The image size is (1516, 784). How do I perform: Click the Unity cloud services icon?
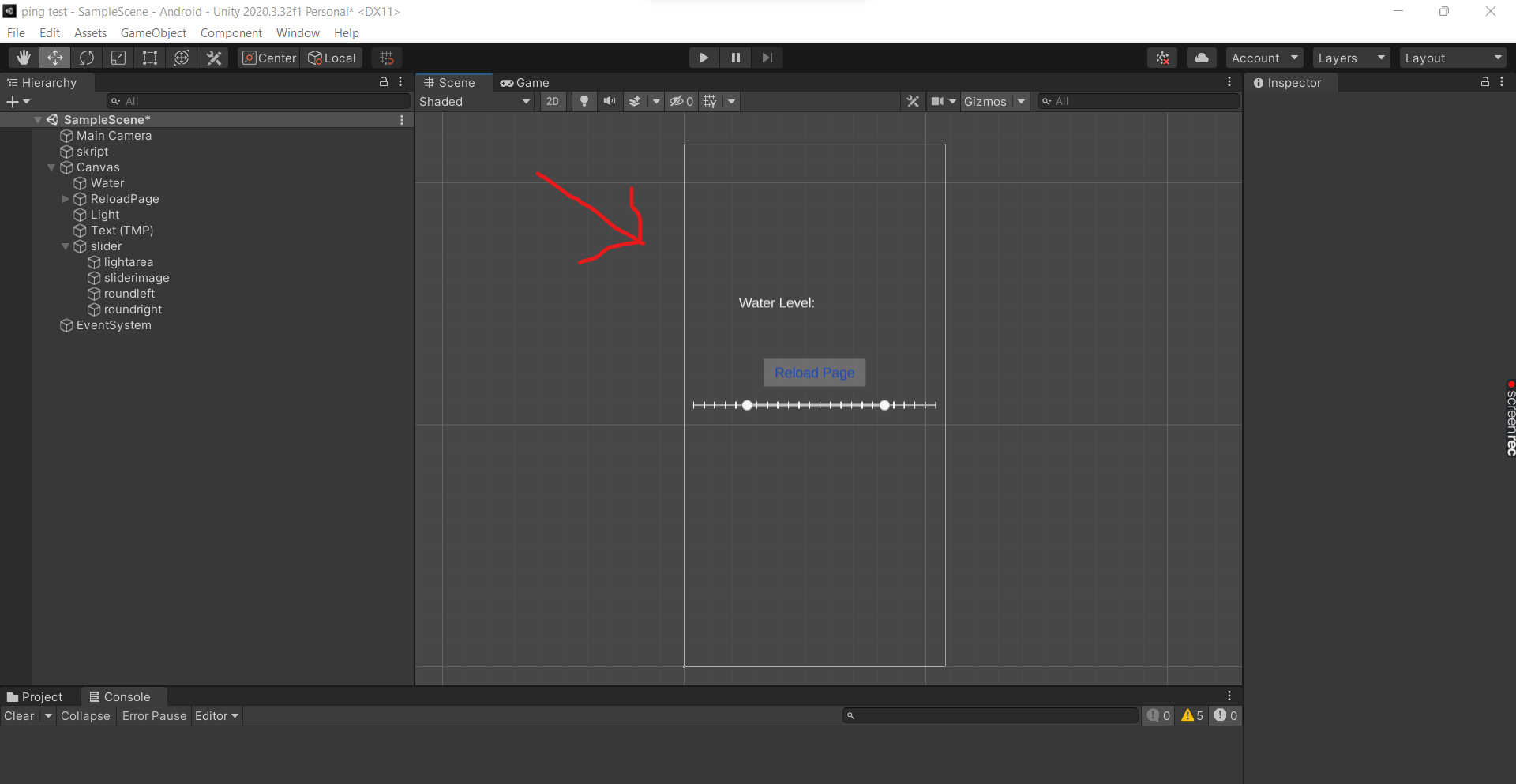1202,57
